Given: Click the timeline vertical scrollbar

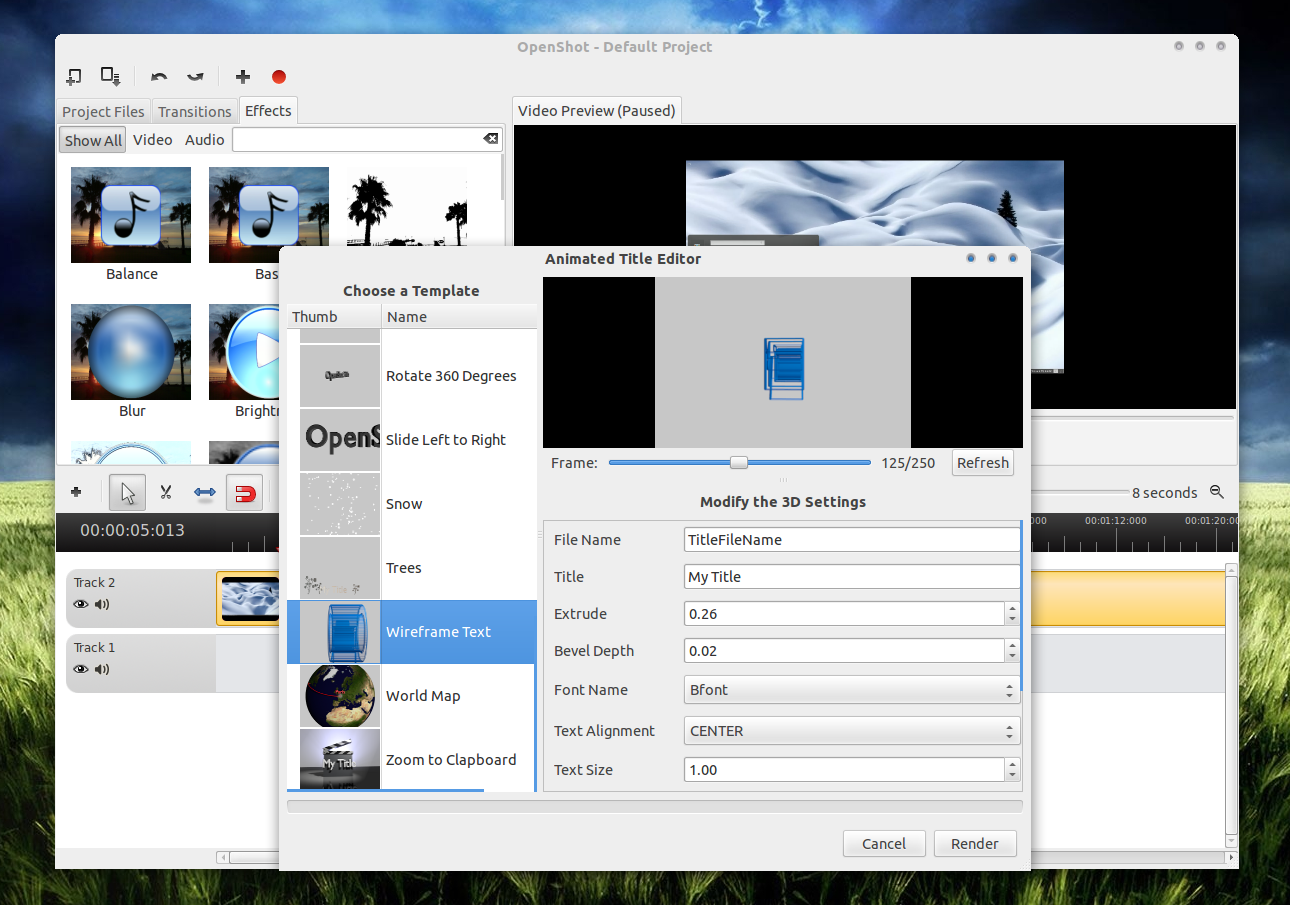Looking at the screenshot, I should click(1232, 705).
